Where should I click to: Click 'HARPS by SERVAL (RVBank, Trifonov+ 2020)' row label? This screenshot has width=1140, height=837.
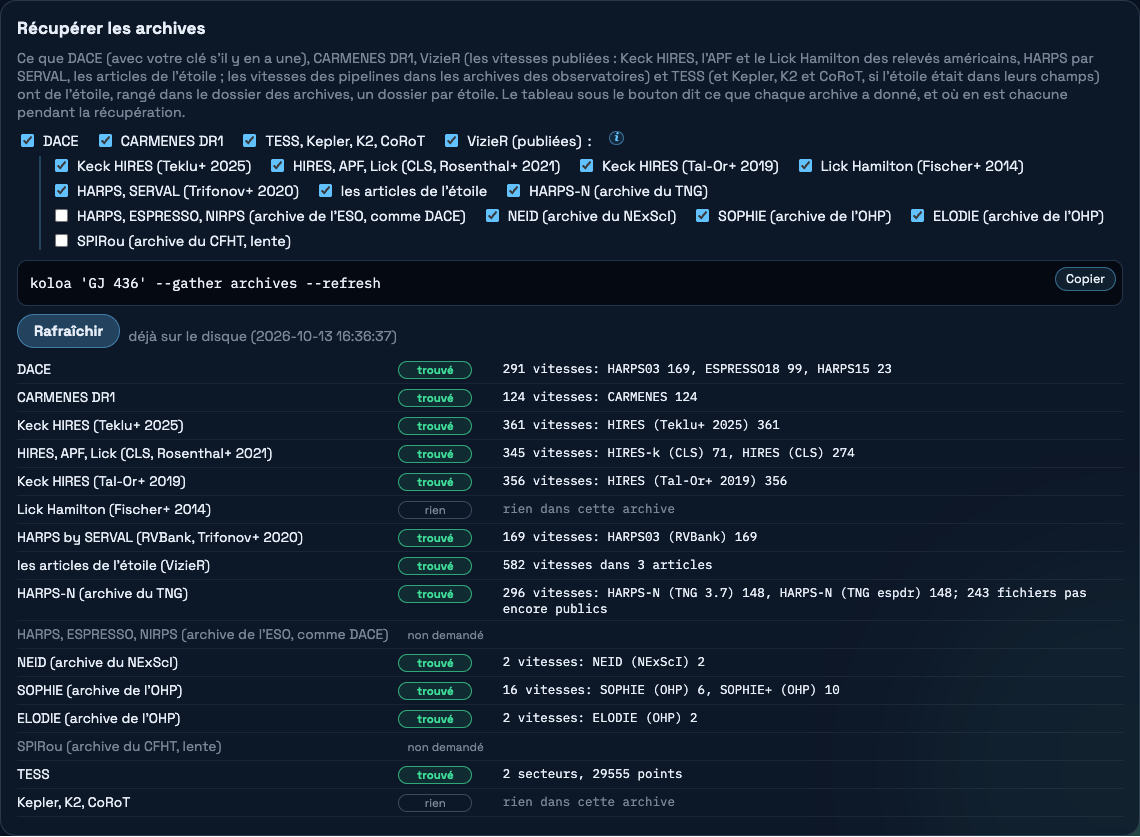click(160, 537)
